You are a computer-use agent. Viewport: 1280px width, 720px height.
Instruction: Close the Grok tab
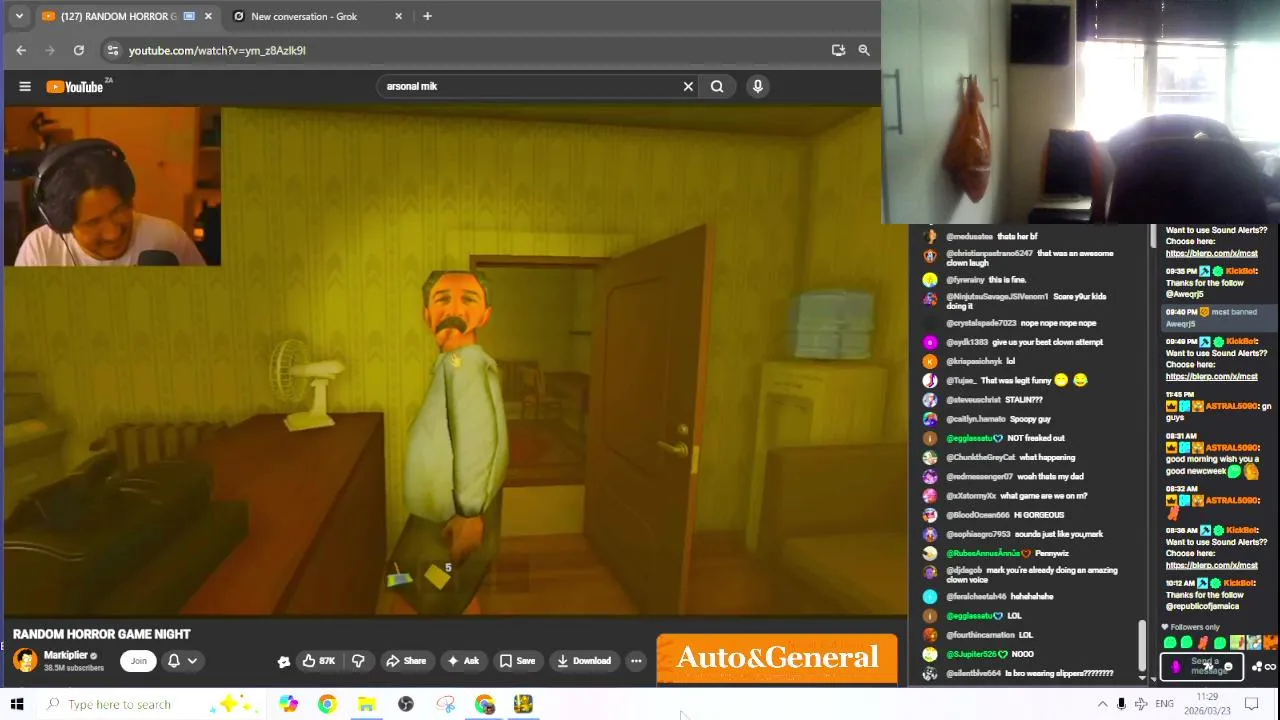(x=399, y=16)
